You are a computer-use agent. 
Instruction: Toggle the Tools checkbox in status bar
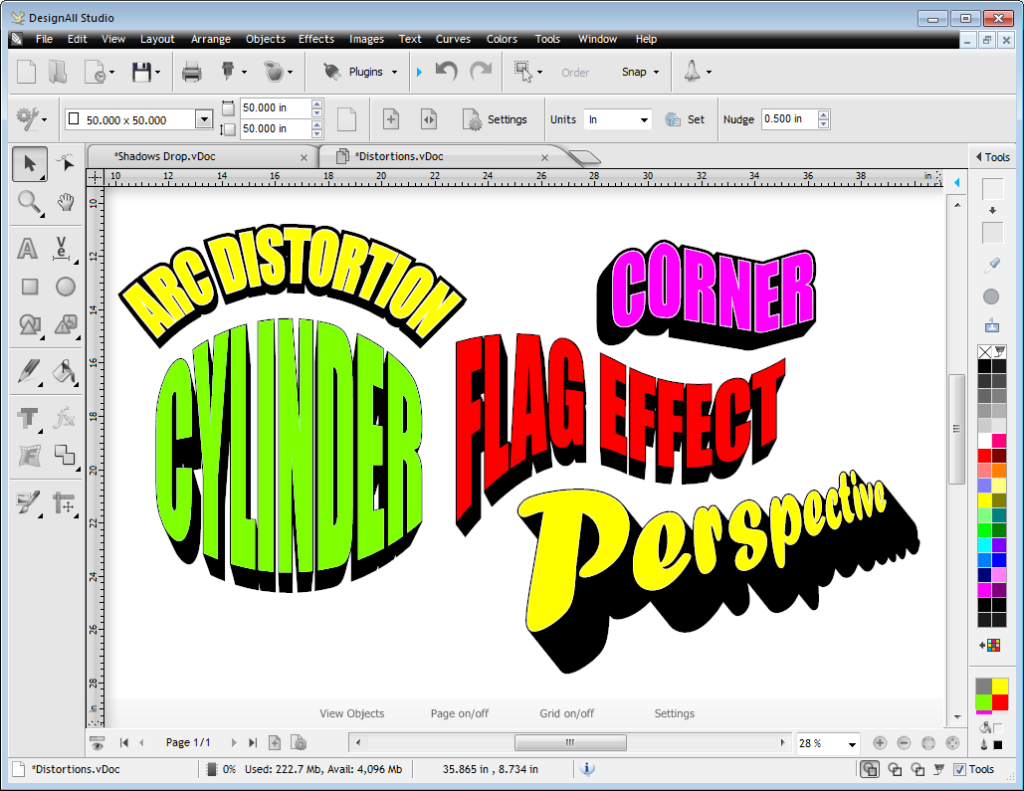pyautogui.click(x=959, y=769)
